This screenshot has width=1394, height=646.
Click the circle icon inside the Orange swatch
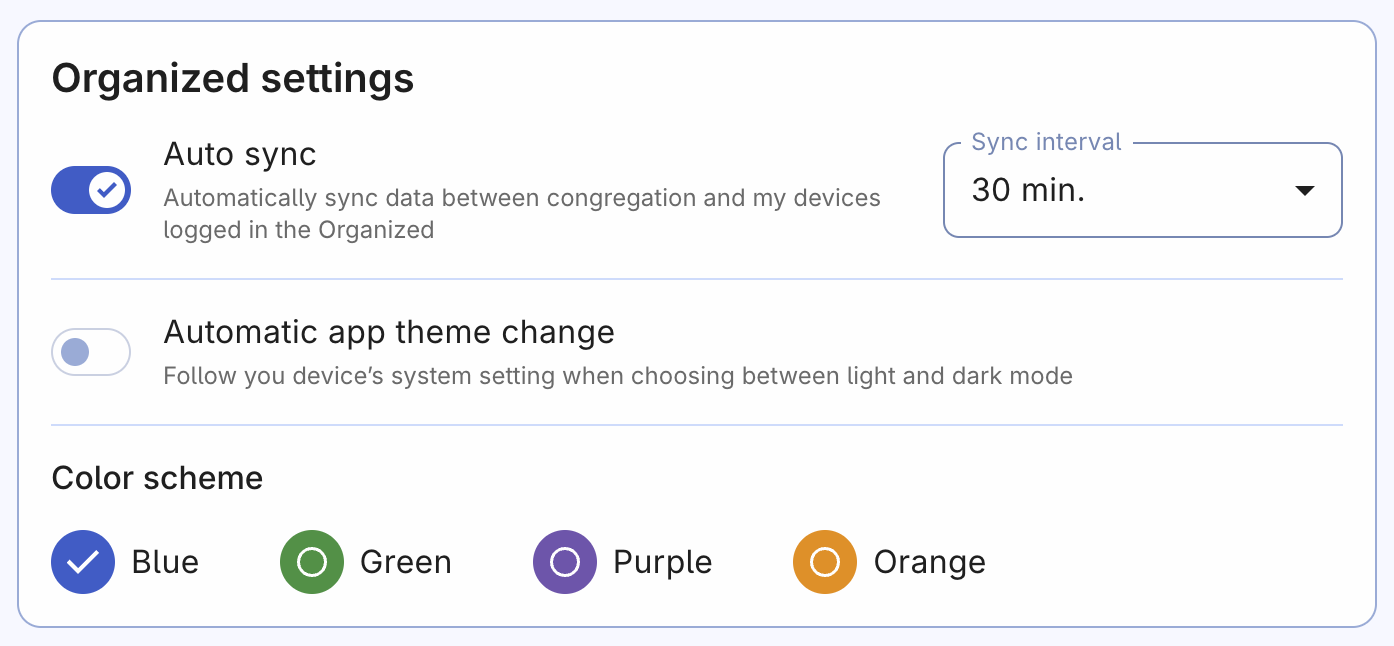[x=824, y=562]
